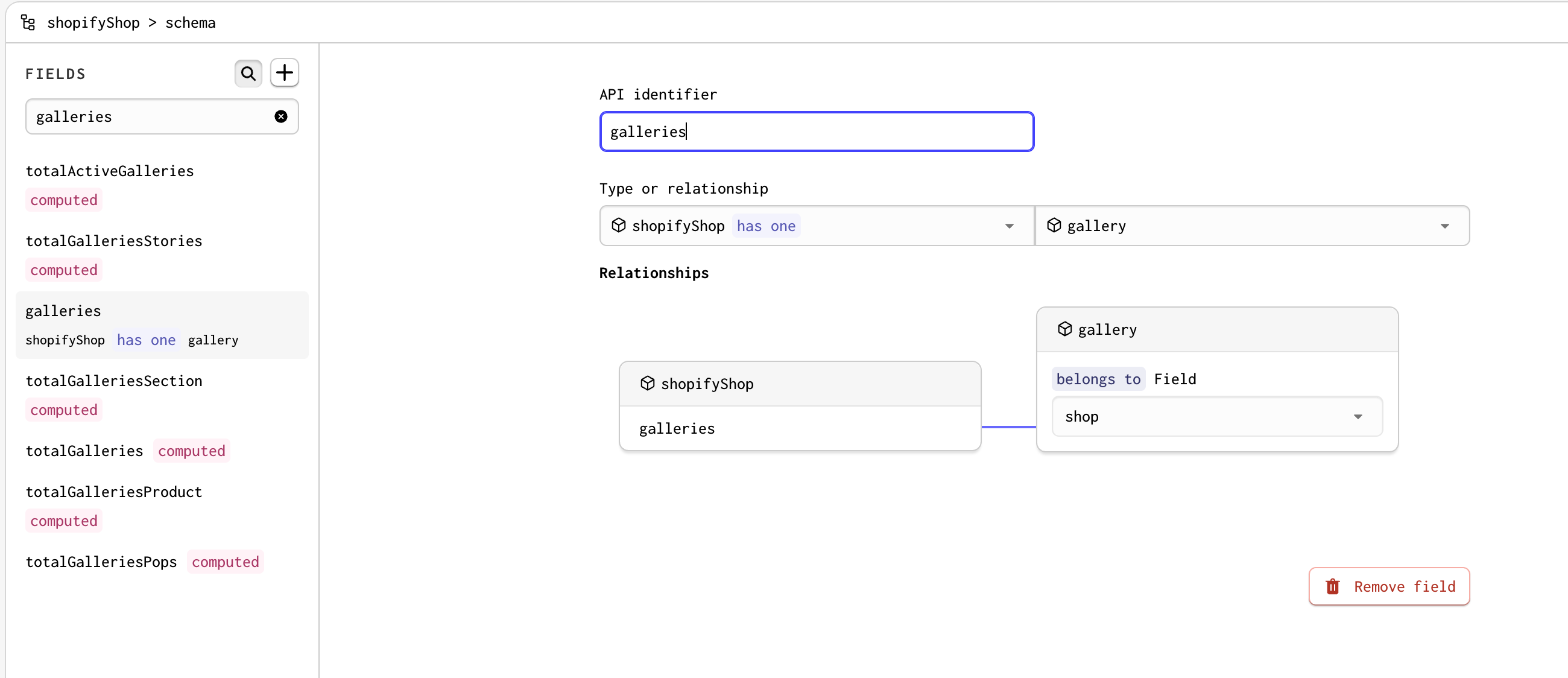Click computed badge next to totalGalleriesPops
Viewport: 1568px width, 678px height.
click(225, 561)
